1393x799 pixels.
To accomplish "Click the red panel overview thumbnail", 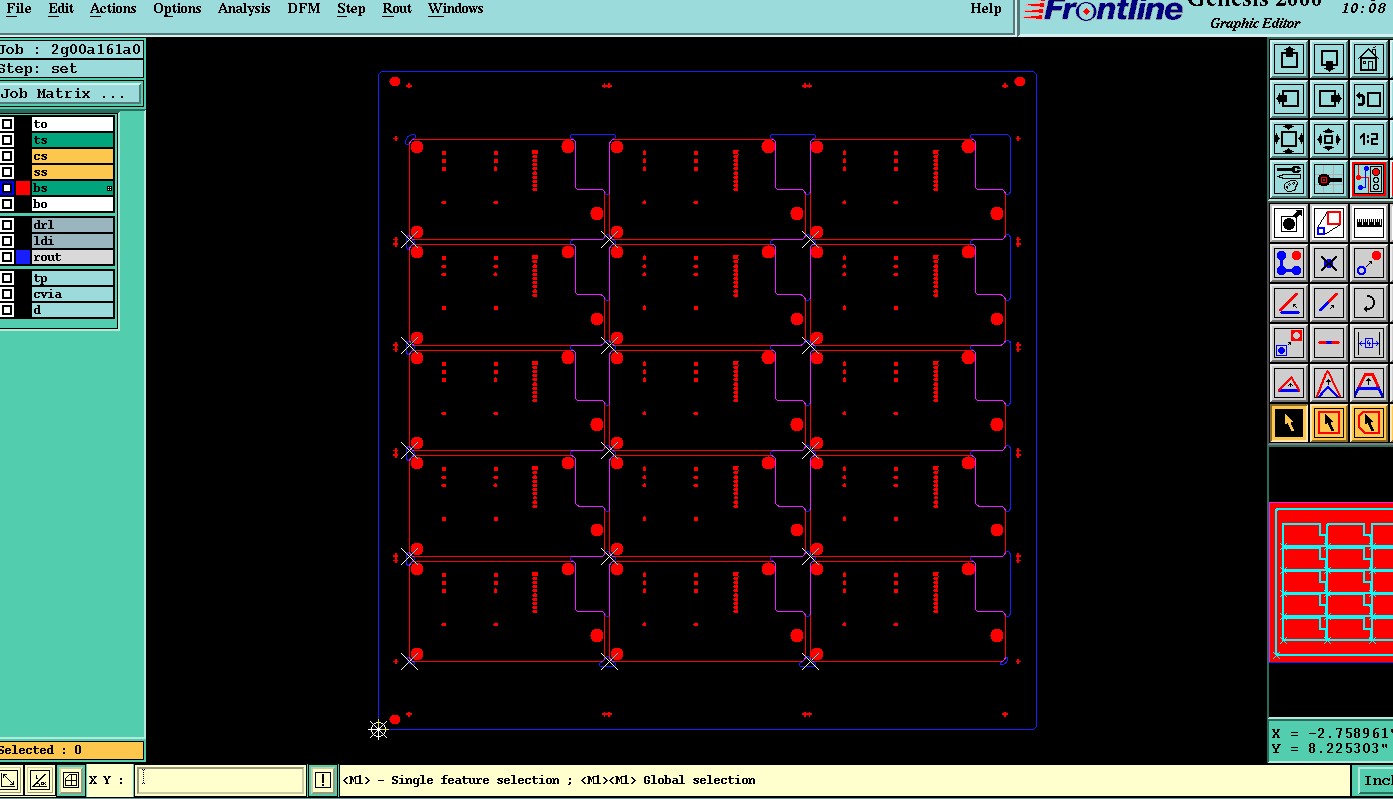I will coord(1331,582).
